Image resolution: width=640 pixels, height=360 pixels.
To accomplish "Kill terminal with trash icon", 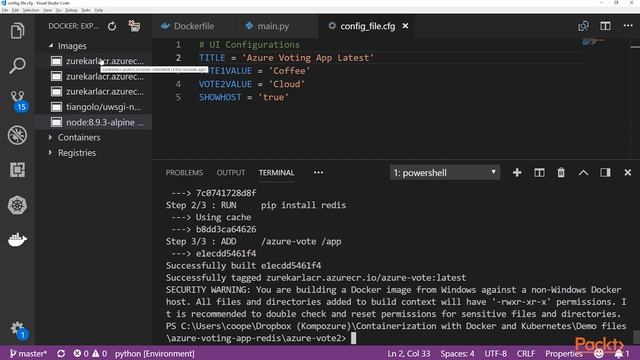I will pyautogui.click(x=561, y=173).
